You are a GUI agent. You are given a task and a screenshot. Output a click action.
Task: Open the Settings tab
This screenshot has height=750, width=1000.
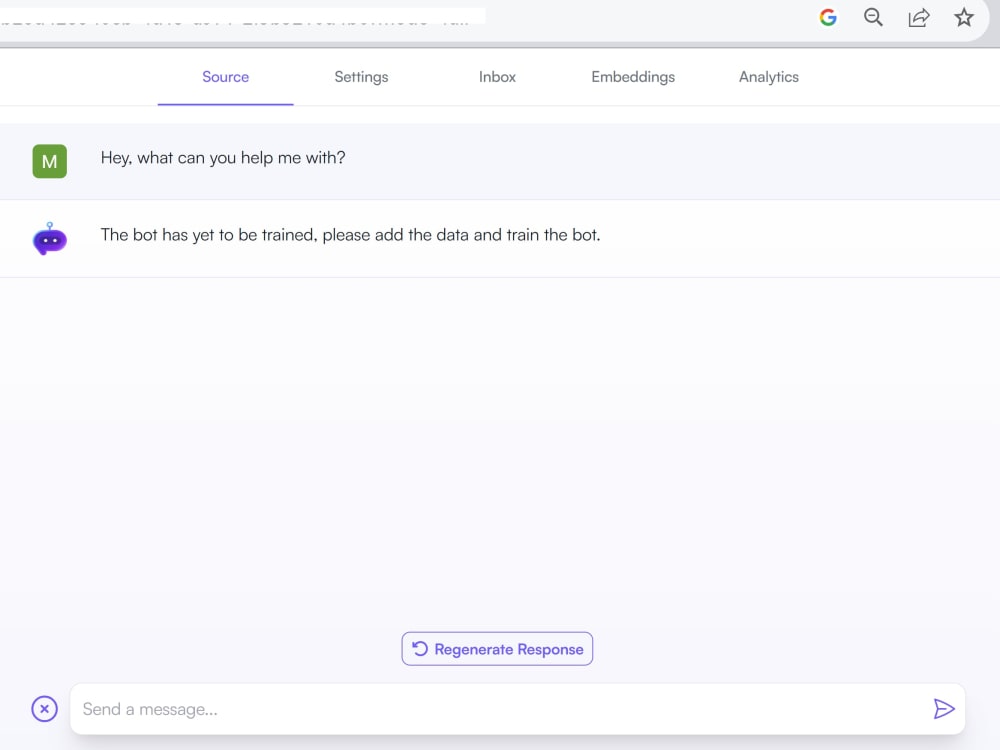tap(362, 77)
